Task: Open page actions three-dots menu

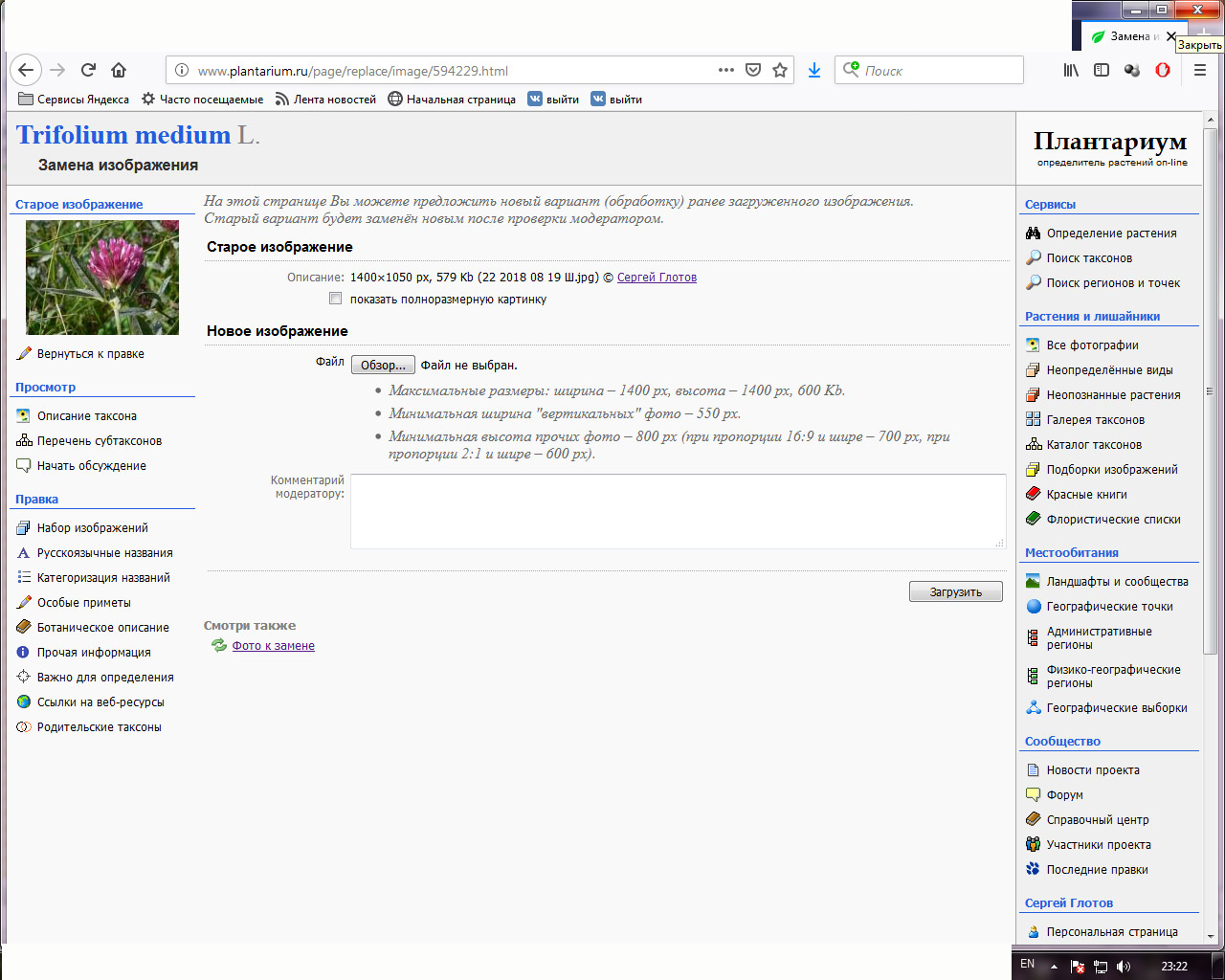Action: (726, 70)
